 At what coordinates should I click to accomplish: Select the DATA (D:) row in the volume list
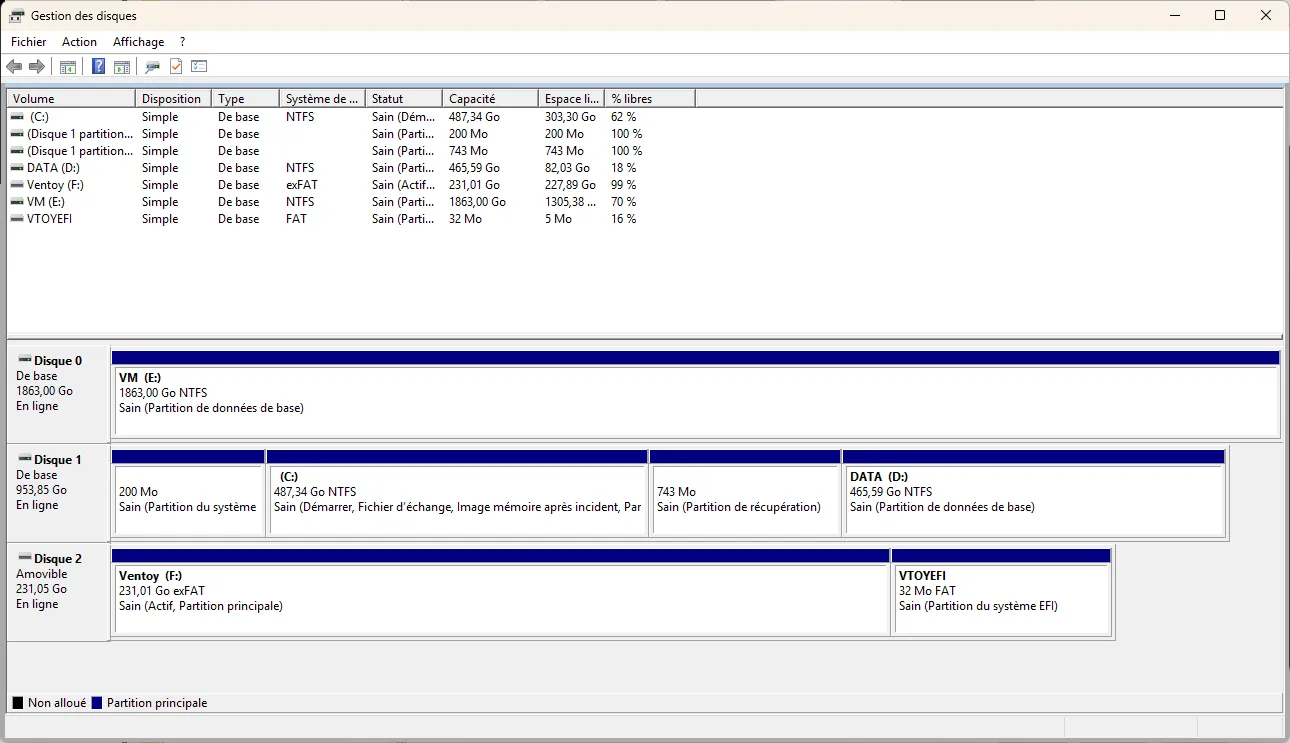[52, 168]
